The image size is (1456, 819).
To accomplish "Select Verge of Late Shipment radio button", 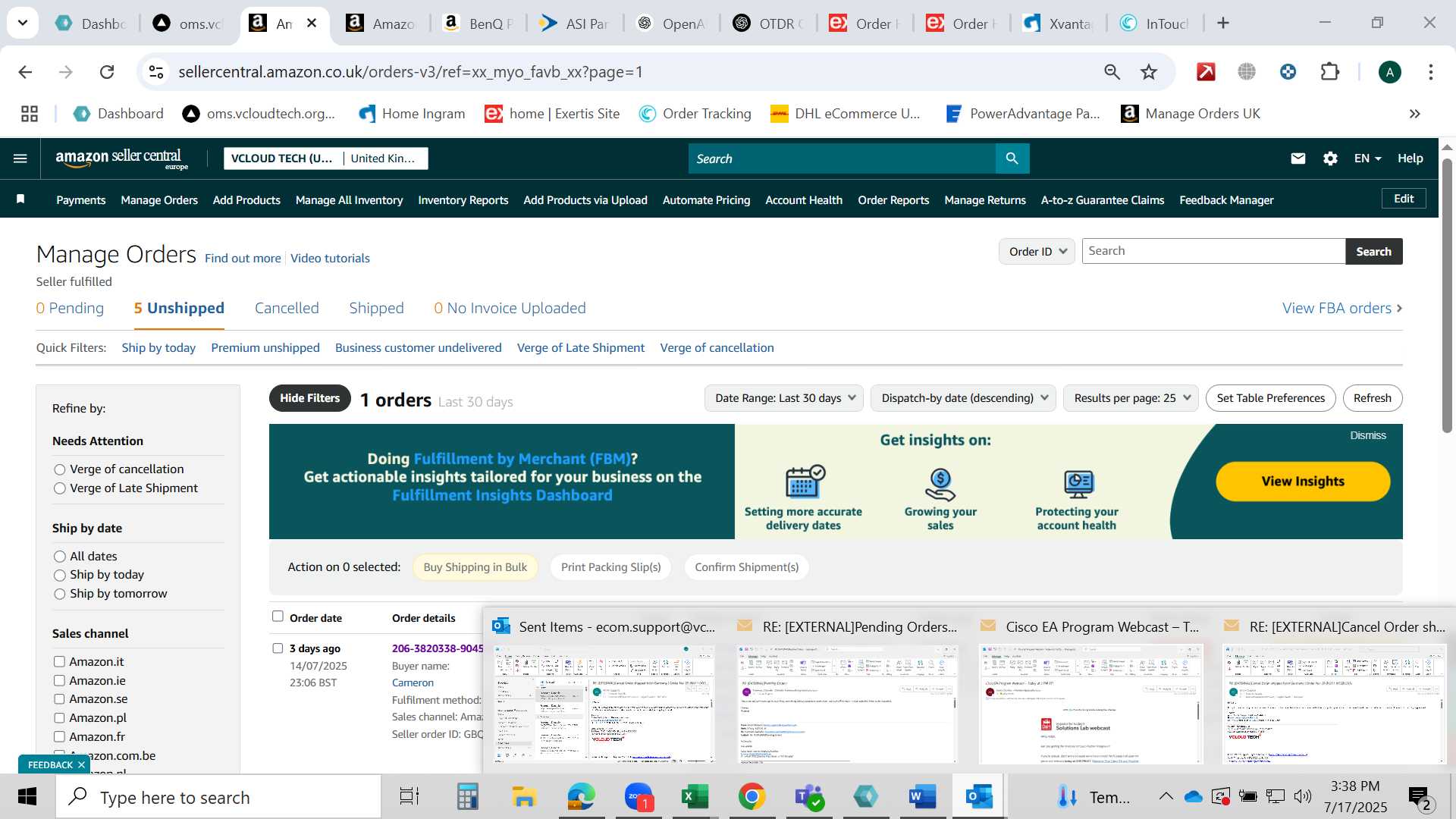I will [60, 488].
